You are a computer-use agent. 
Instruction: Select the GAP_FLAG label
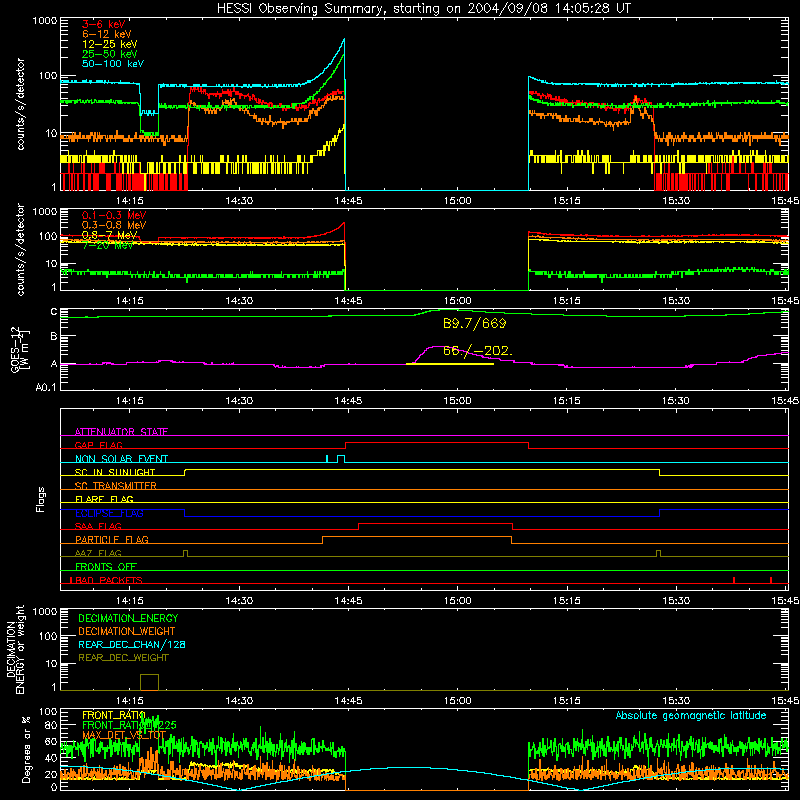point(99,445)
